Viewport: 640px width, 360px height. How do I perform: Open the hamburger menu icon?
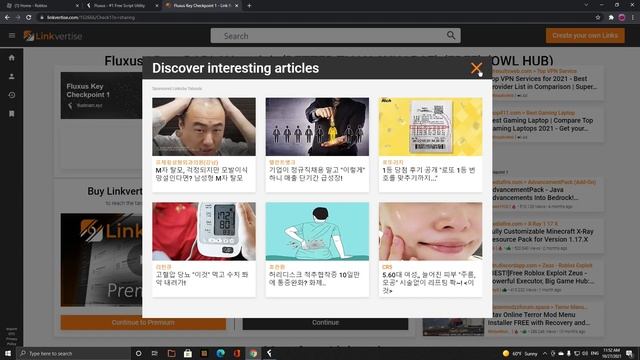pos(12,36)
